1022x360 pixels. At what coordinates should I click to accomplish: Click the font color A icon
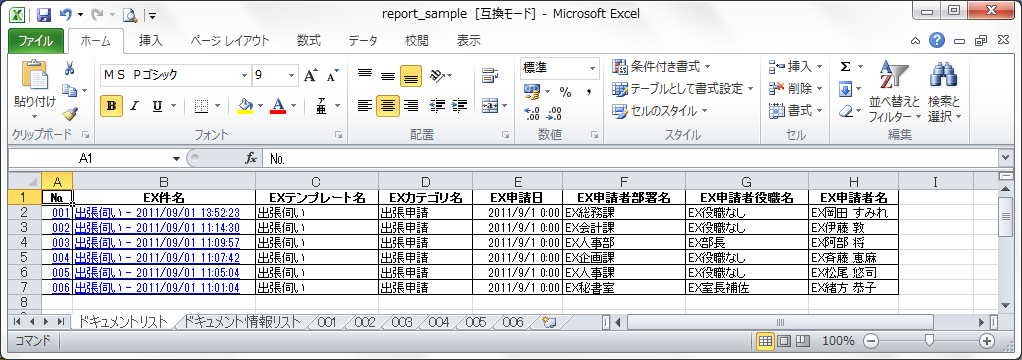(278, 106)
